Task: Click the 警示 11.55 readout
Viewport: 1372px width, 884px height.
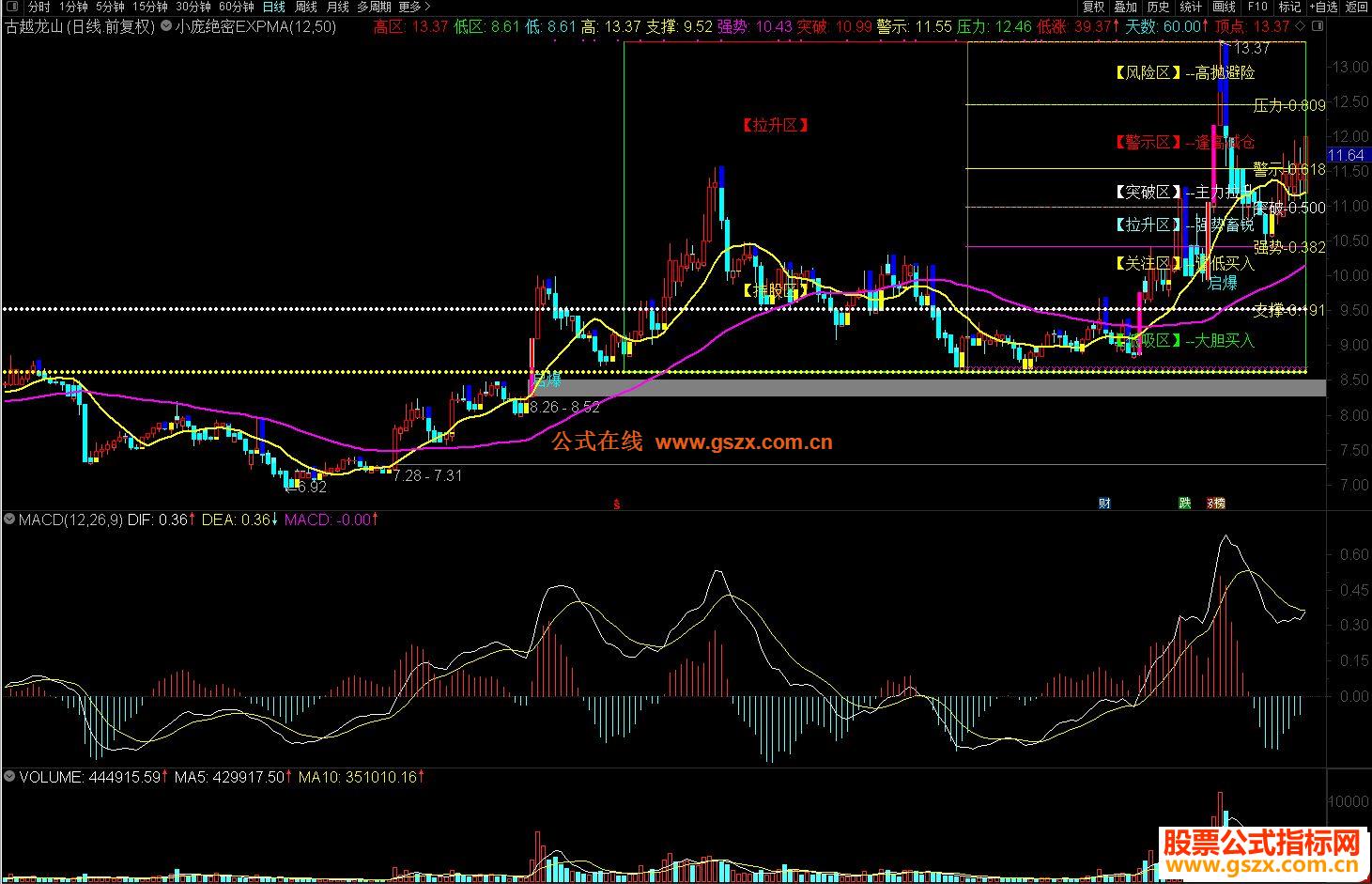Action: (914, 26)
